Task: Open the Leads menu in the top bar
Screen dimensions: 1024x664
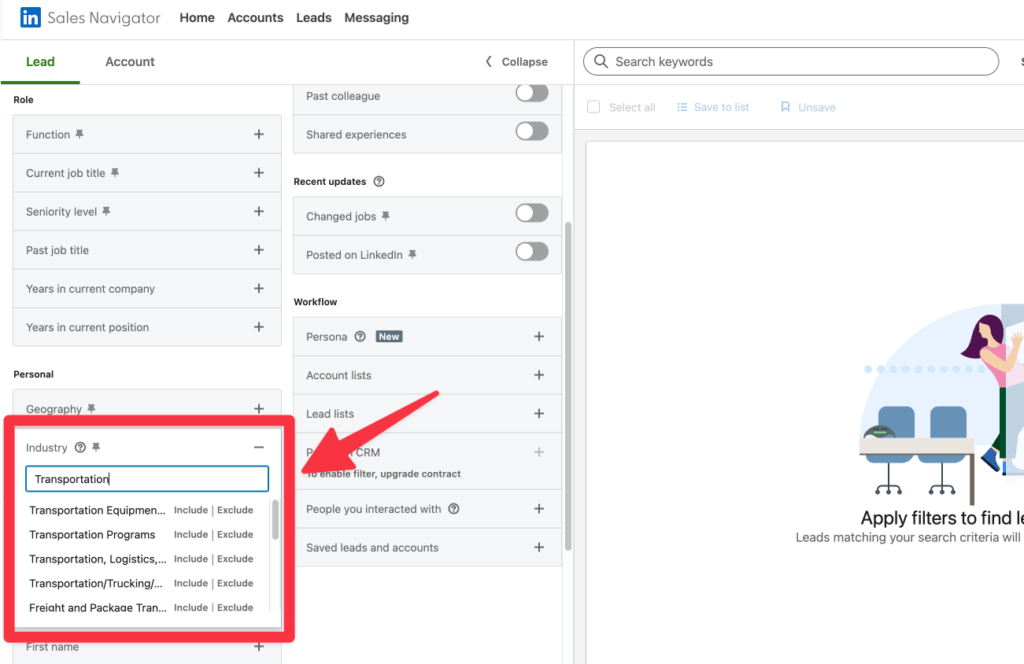Action: point(313,17)
